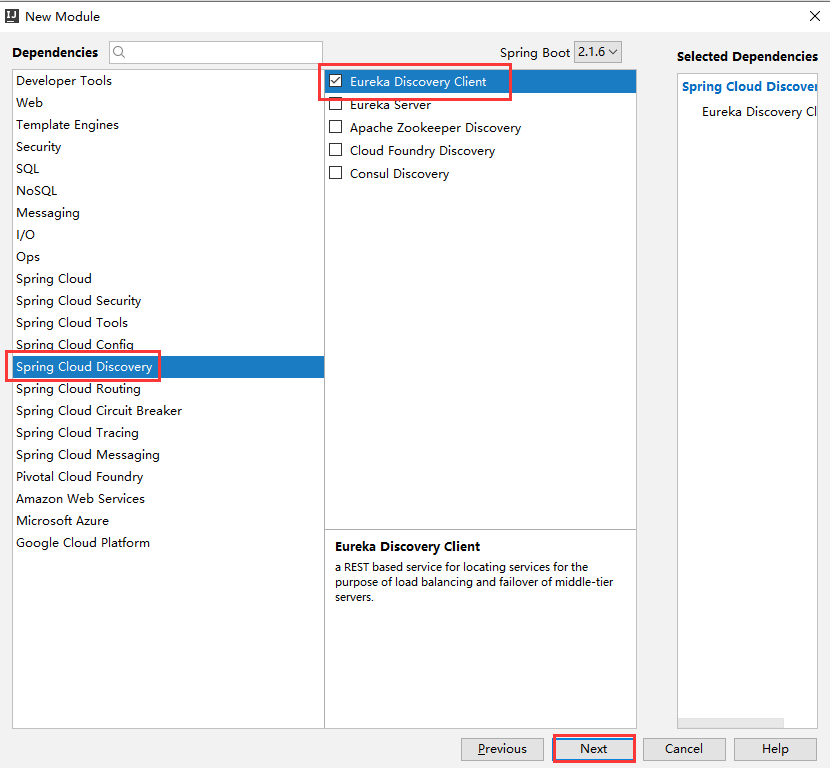Go back with the Previous button
This screenshot has width=830, height=768.
pos(502,748)
